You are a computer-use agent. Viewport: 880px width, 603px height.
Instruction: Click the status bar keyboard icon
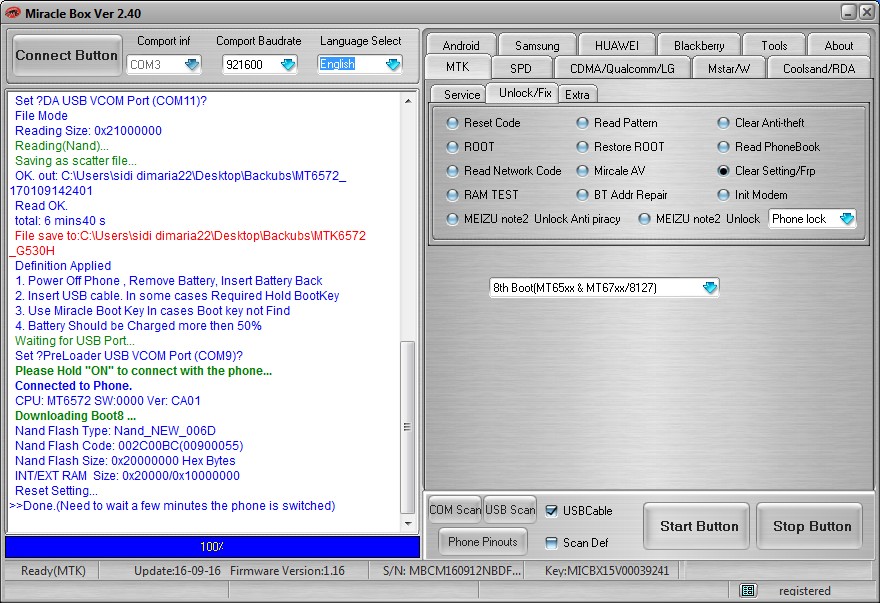(748, 590)
